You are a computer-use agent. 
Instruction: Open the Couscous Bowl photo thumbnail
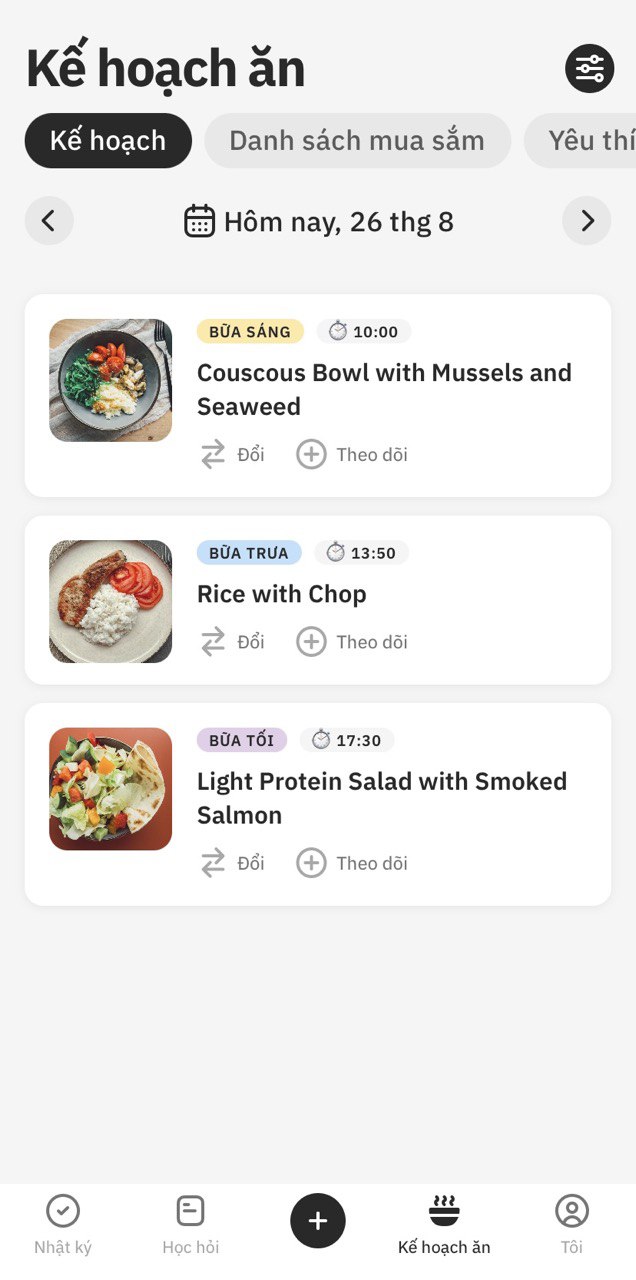pos(110,380)
